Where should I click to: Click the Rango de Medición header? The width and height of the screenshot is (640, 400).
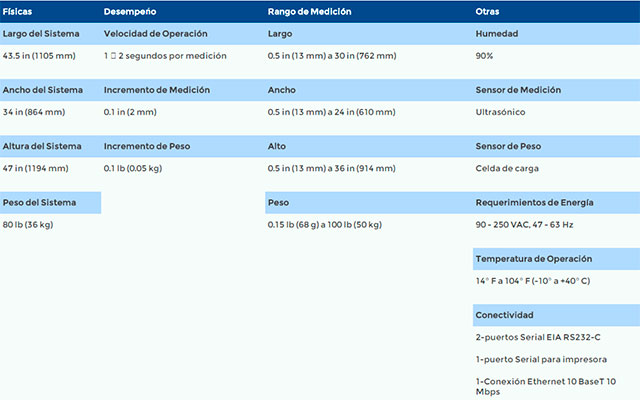[309, 11]
